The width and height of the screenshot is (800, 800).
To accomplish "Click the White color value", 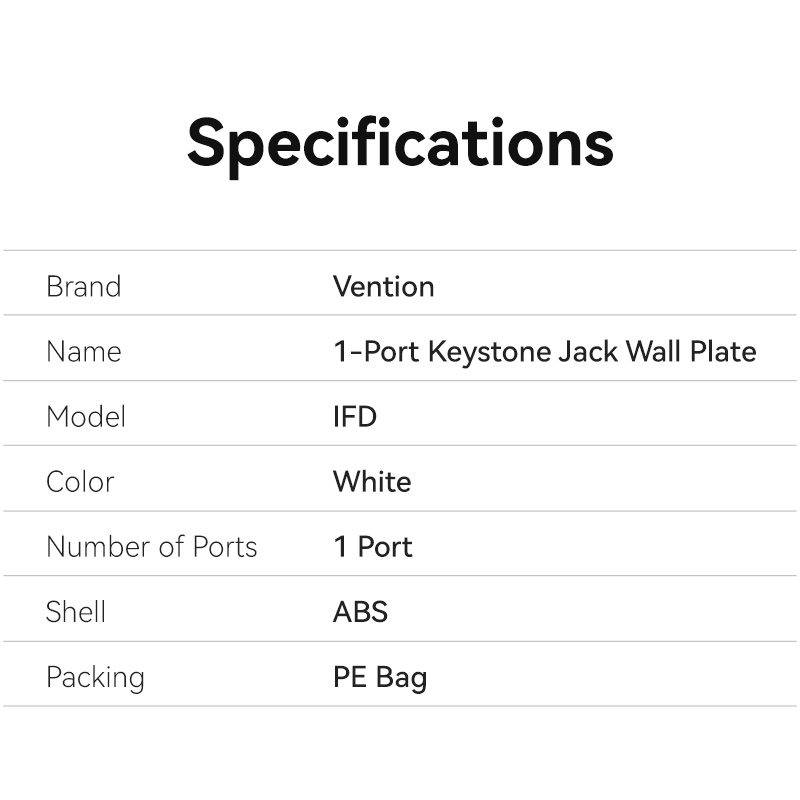I will pyautogui.click(x=372, y=482).
